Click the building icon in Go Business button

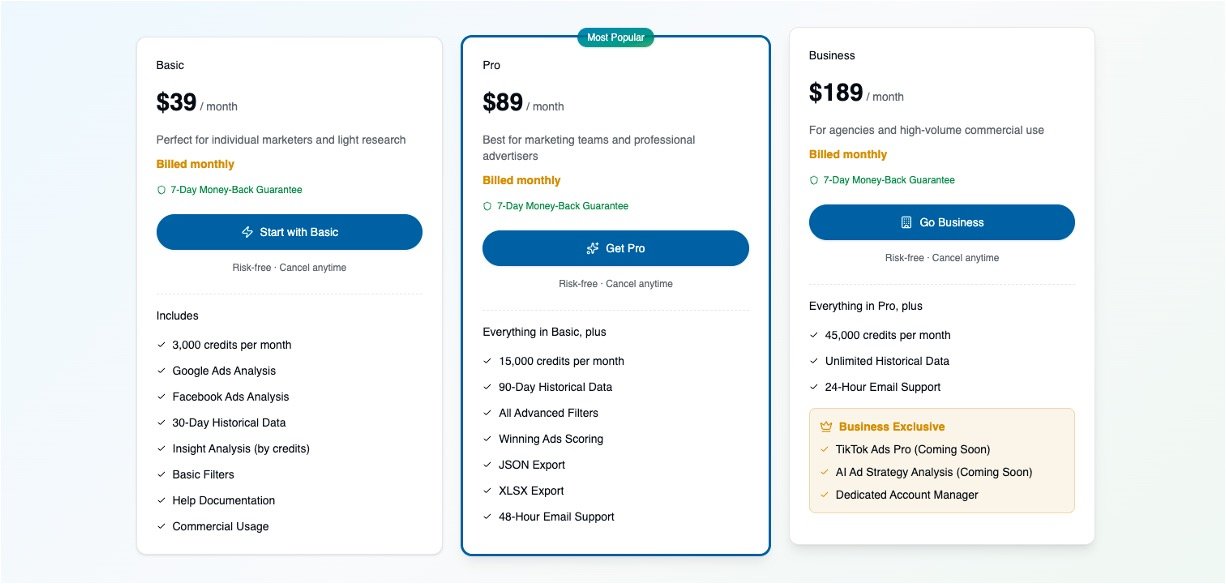point(906,222)
